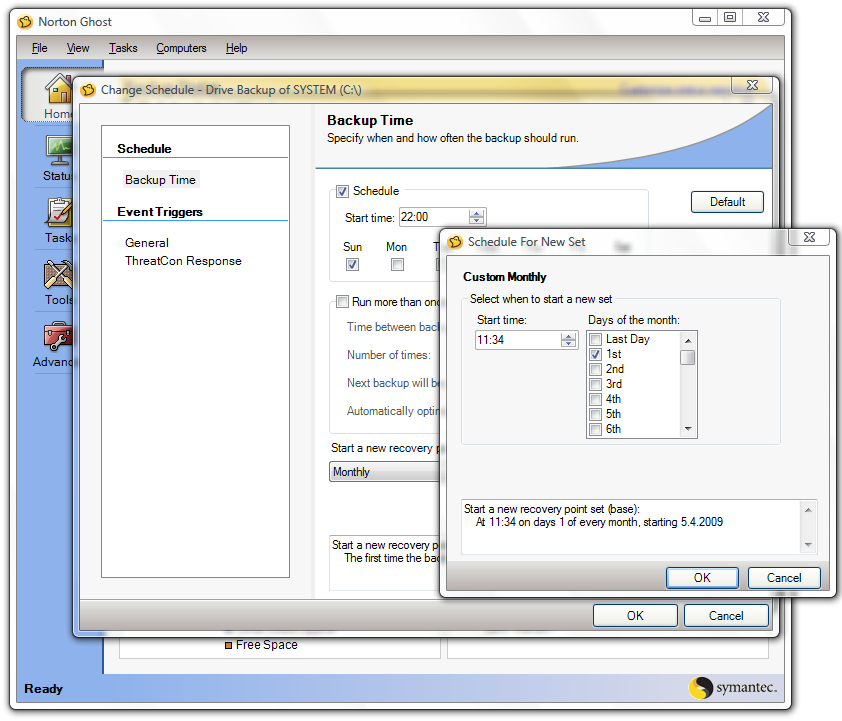Viewport: 842px width, 721px height.
Task: Open the Tasks menu
Action: coord(123,48)
